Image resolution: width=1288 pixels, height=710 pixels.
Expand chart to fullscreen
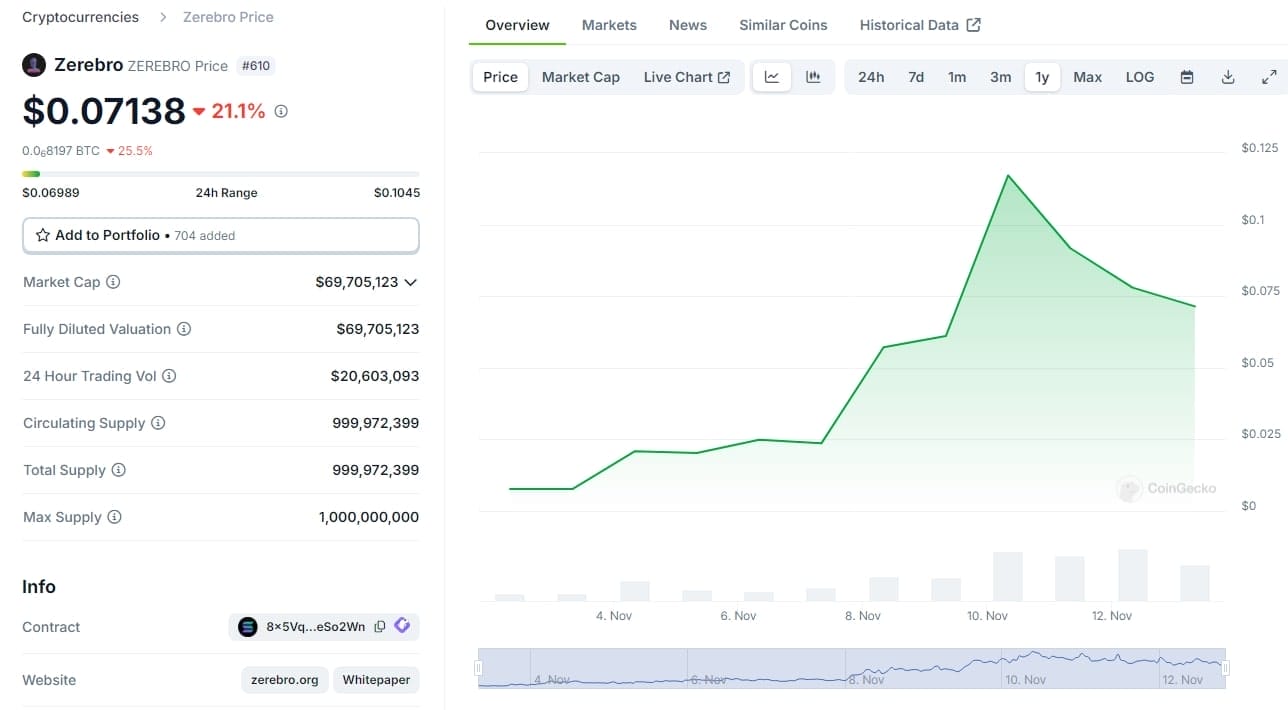(x=1269, y=77)
